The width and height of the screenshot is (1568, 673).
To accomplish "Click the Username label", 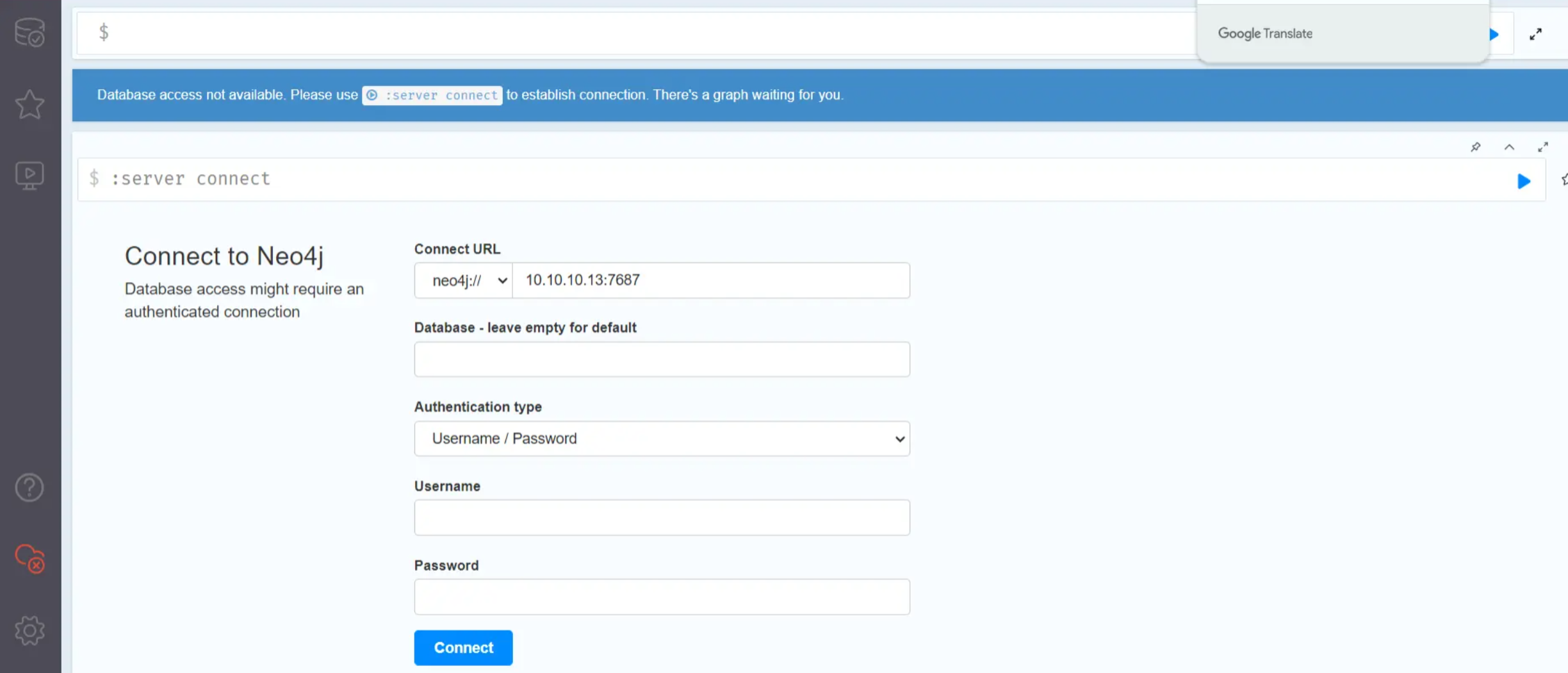I will pyautogui.click(x=447, y=486).
